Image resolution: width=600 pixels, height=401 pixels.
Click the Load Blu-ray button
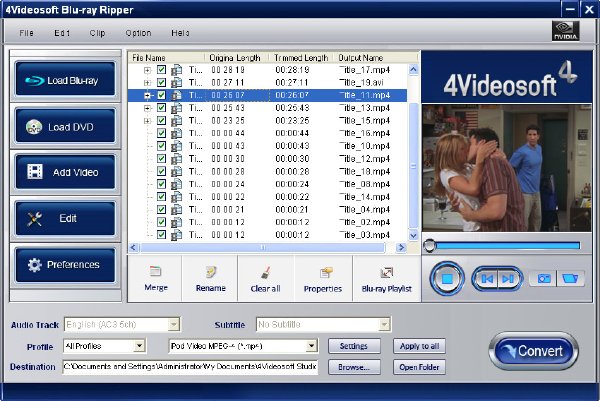pos(65,79)
